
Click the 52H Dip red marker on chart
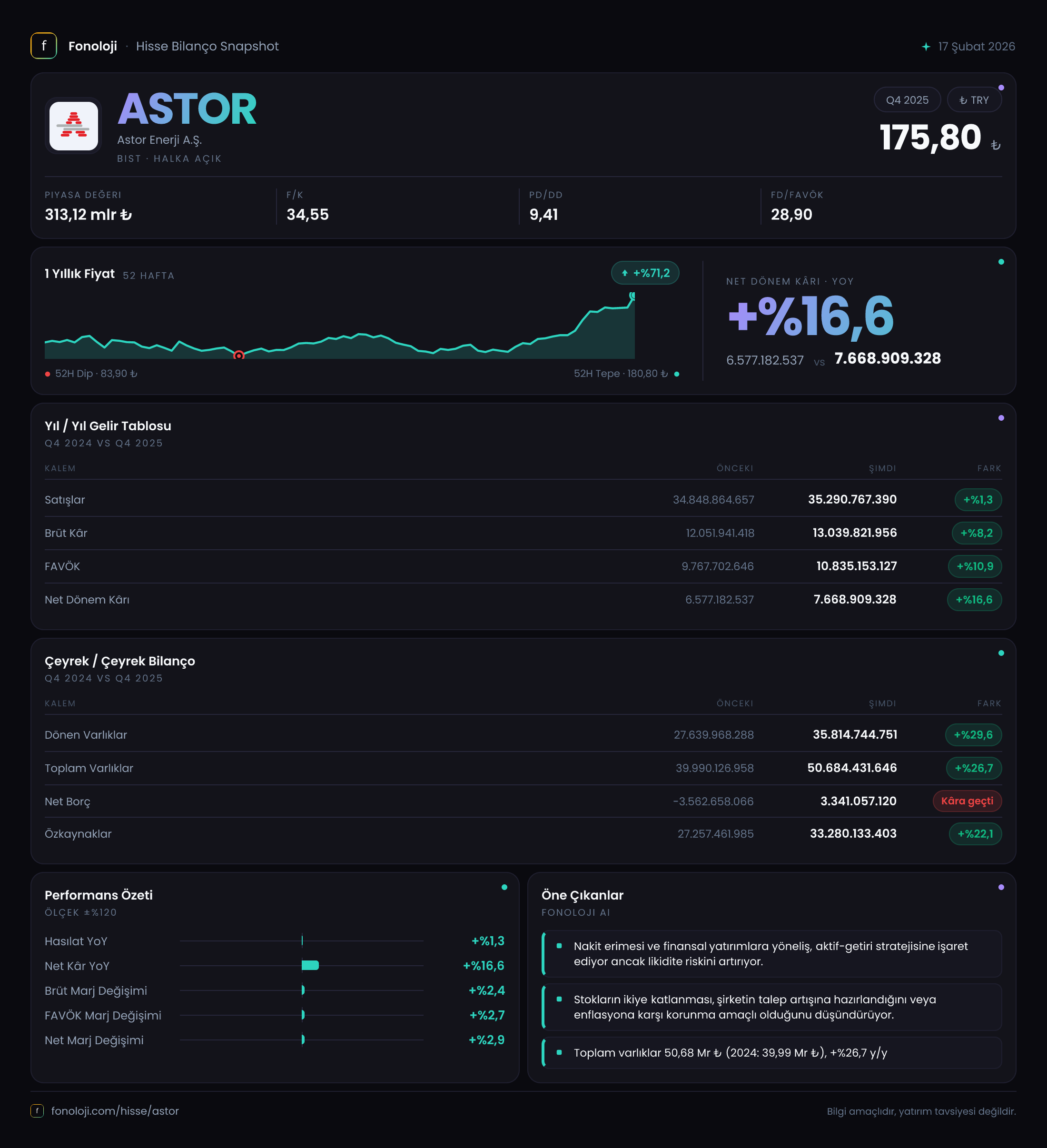click(x=239, y=356)
